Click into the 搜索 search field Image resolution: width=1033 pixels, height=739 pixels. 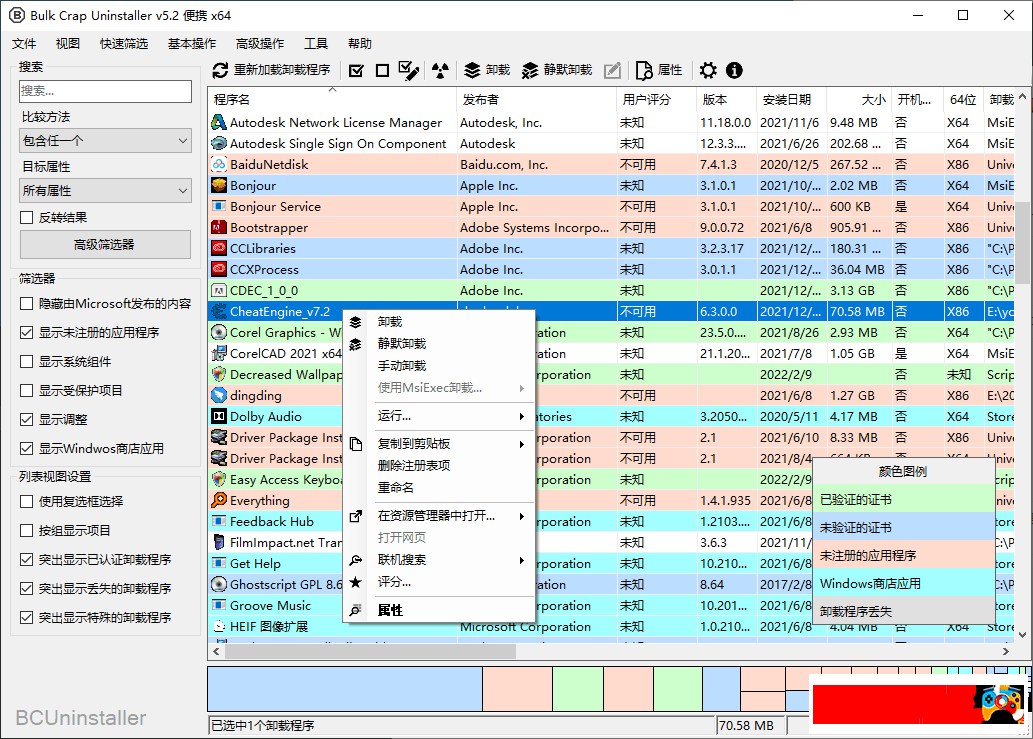(x=105, y=91)
